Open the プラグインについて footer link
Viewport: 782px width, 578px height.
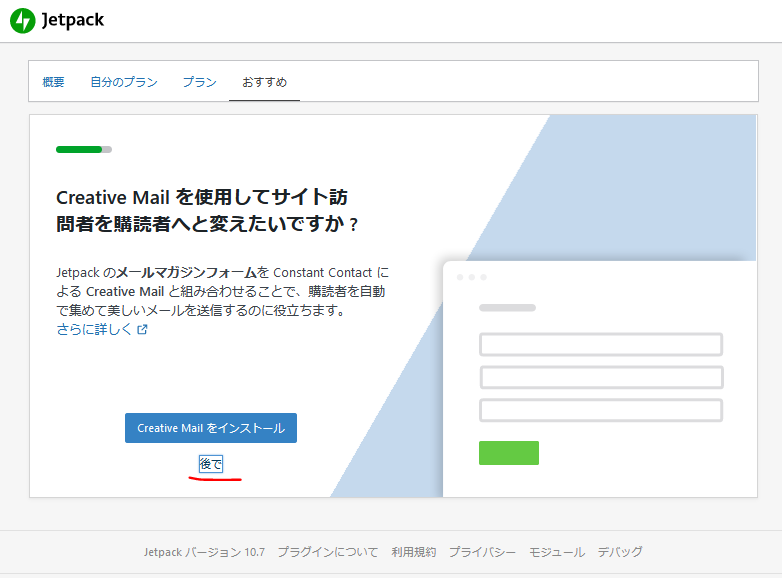(x=327, y=552)
